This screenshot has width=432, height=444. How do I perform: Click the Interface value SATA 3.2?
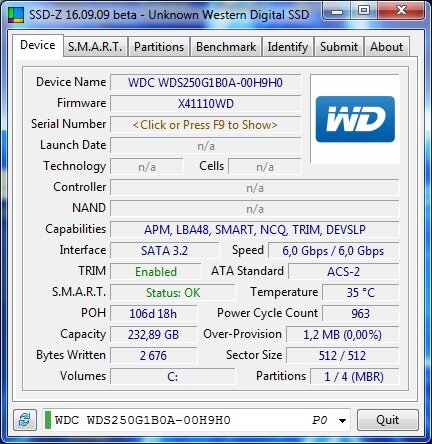(165, 251)
